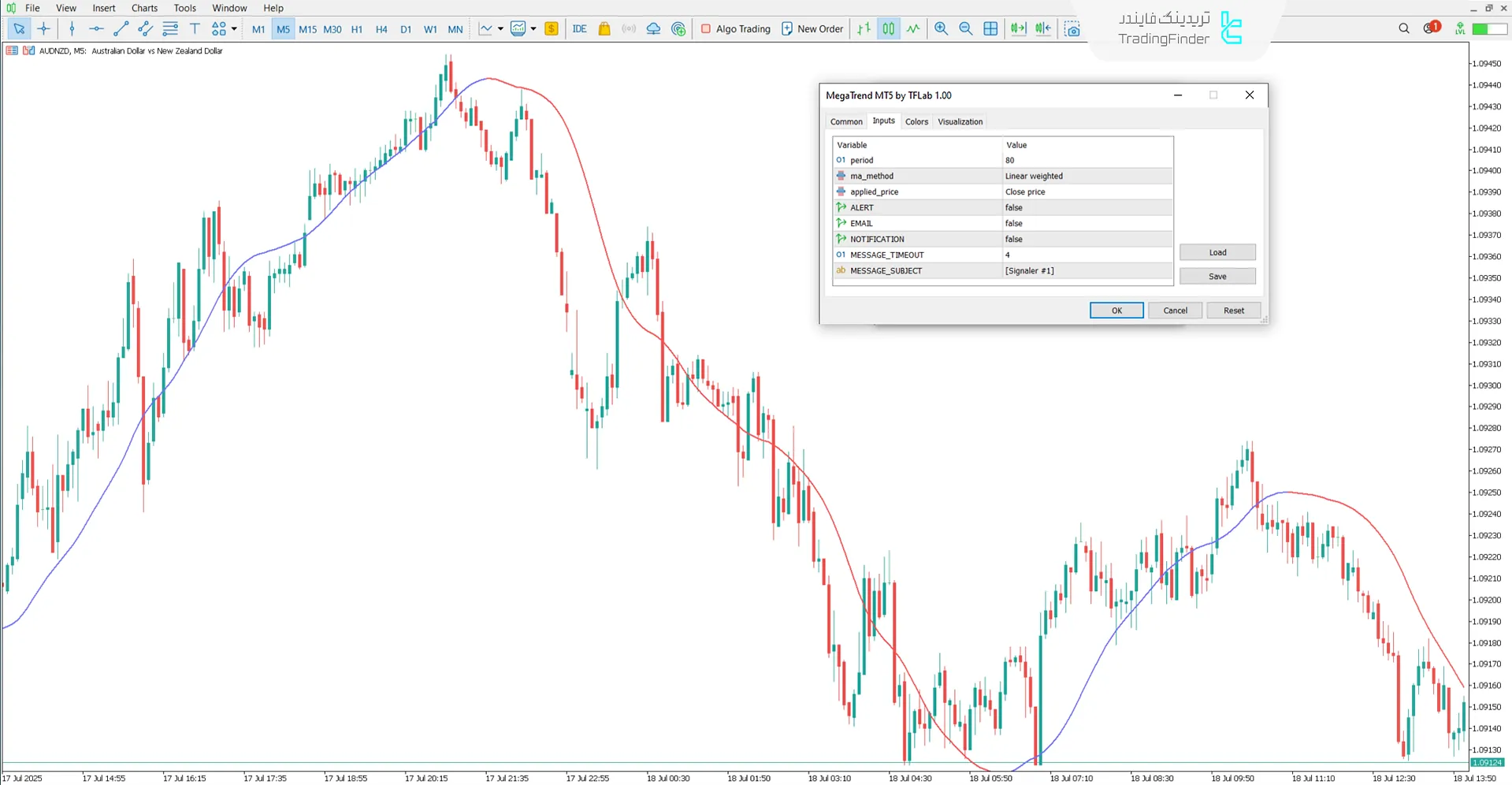This screenshot has width=1512, height=785.
Task: Select the crosshair cursor tool
Action: tap(44, 29)
